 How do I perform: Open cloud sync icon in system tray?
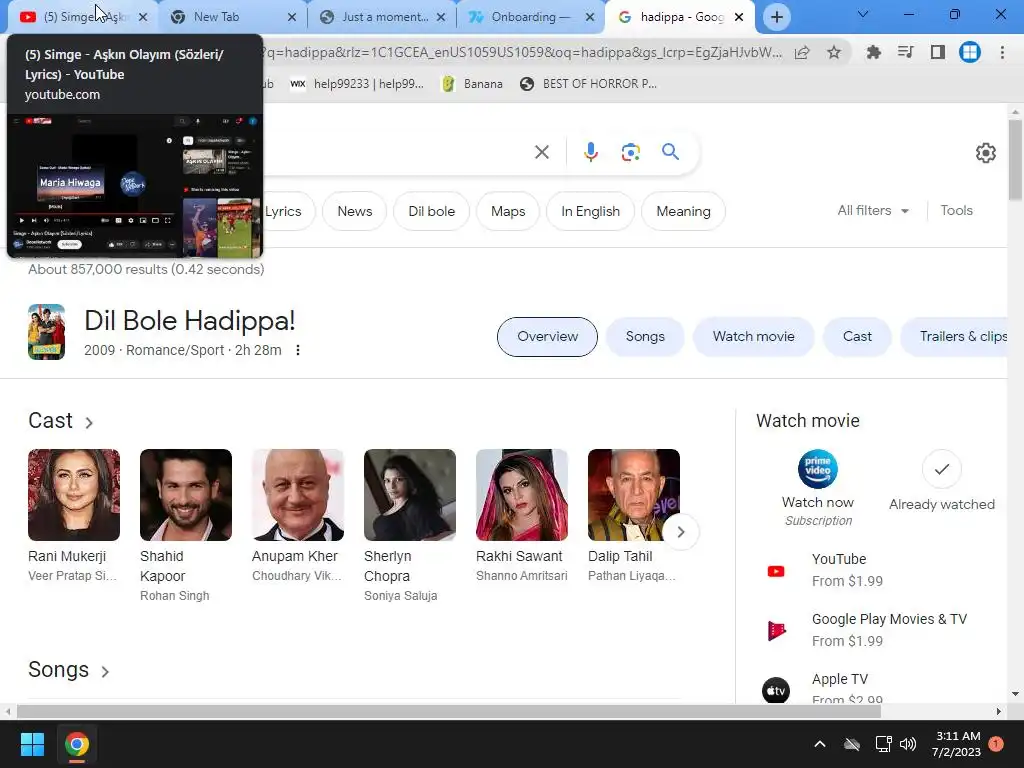[852, 744]
